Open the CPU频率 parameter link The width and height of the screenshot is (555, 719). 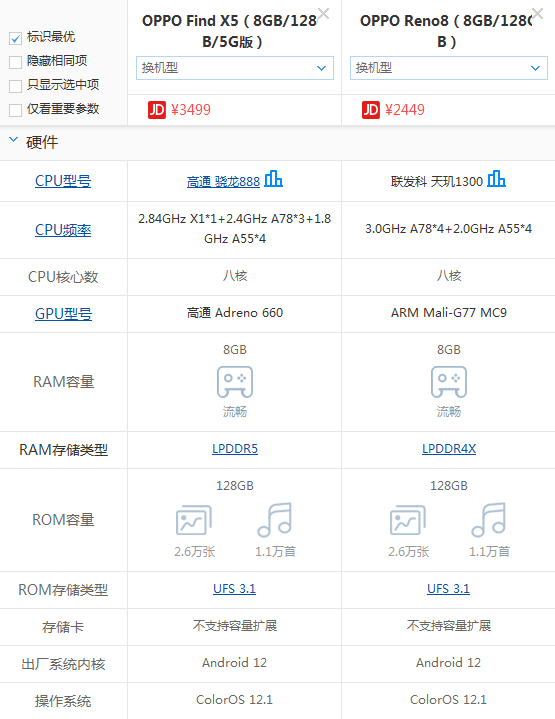coord(63,230)
